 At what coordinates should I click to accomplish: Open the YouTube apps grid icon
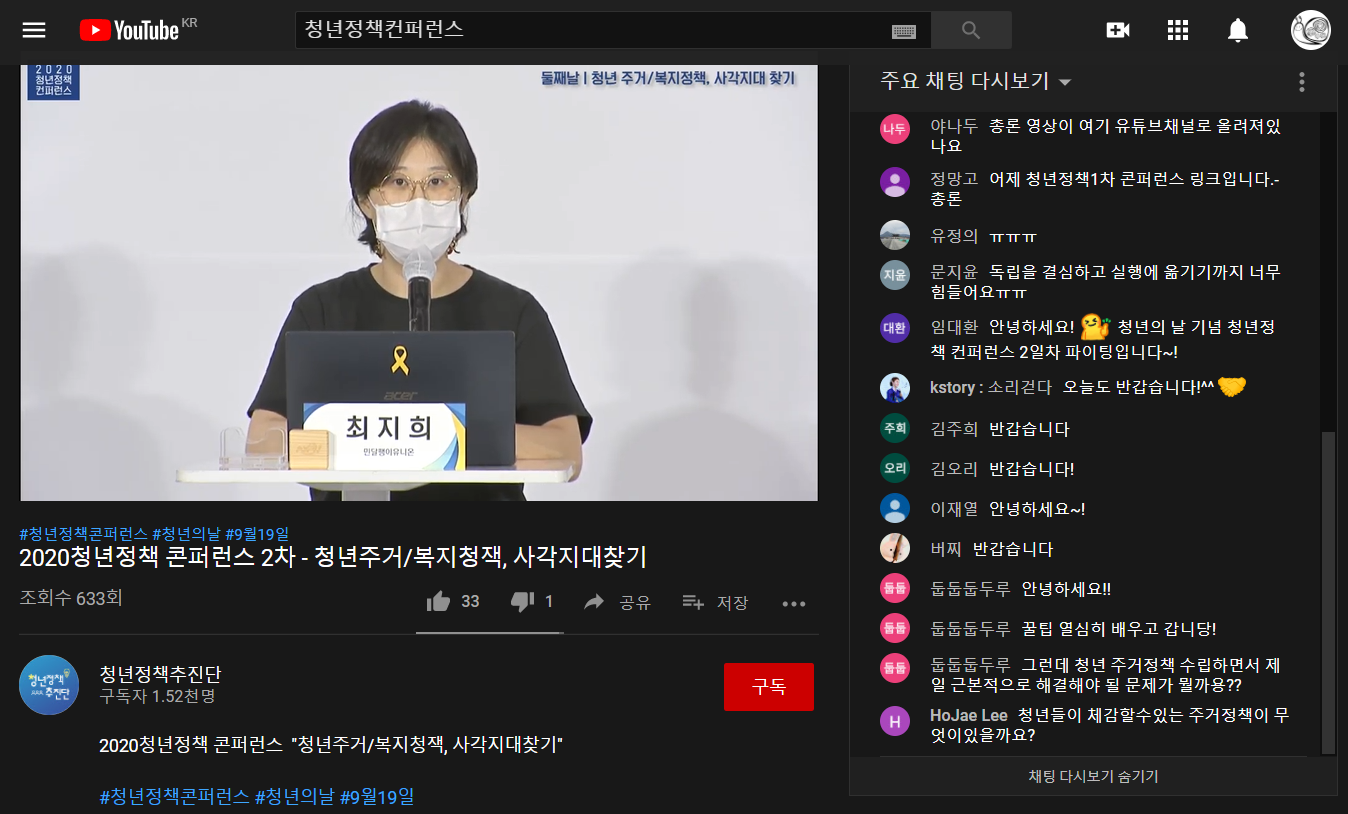click(x=1178, y=30)
